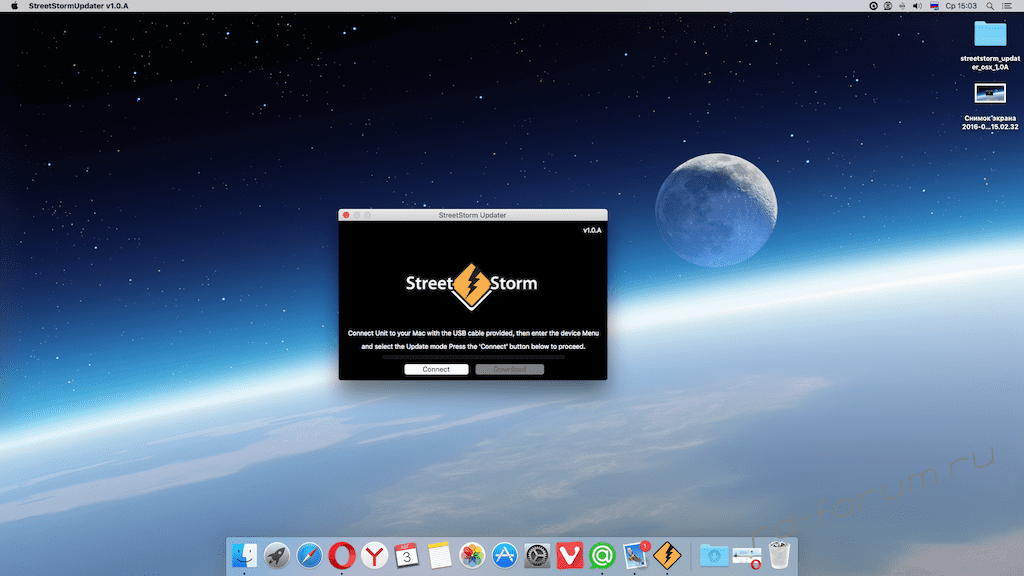
Task: Open Launchpad from the Dock
Action: tap(277, 556)
